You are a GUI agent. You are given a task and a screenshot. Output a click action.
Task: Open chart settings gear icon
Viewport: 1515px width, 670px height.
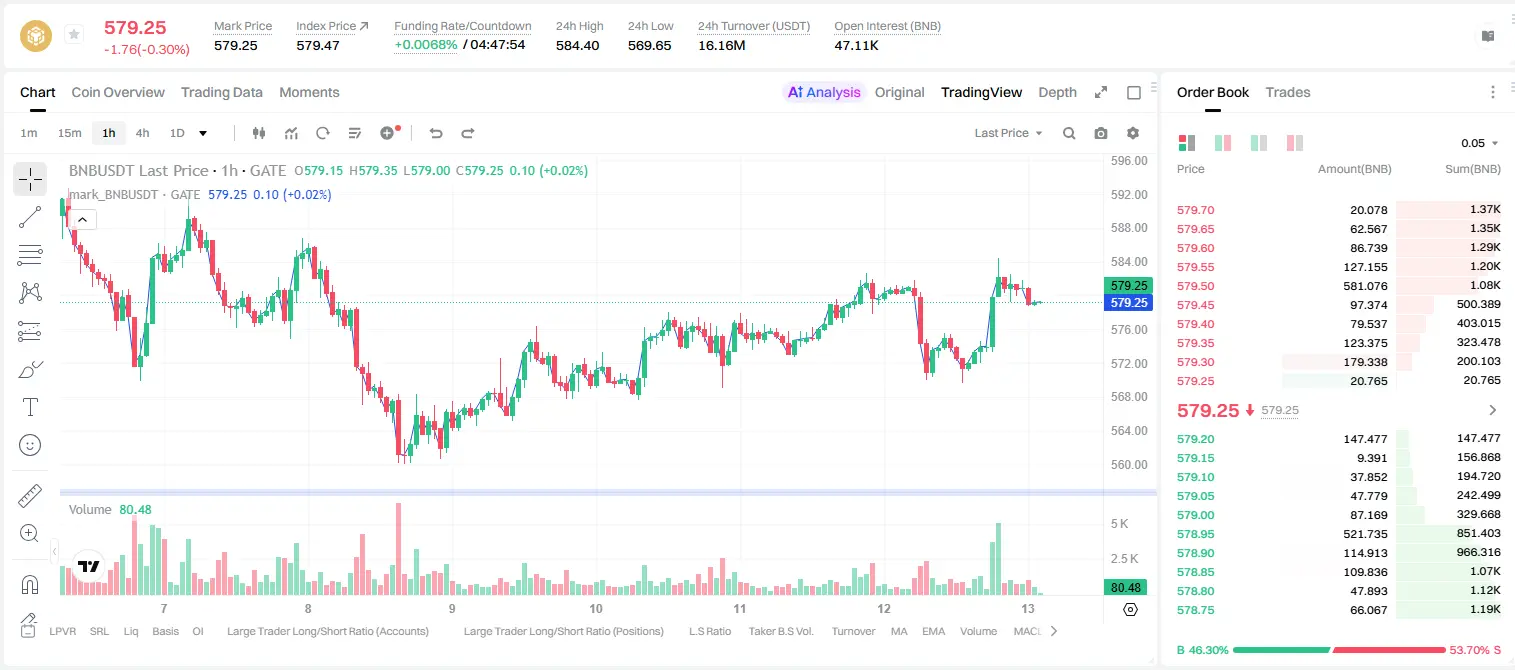coord(1133,133)
